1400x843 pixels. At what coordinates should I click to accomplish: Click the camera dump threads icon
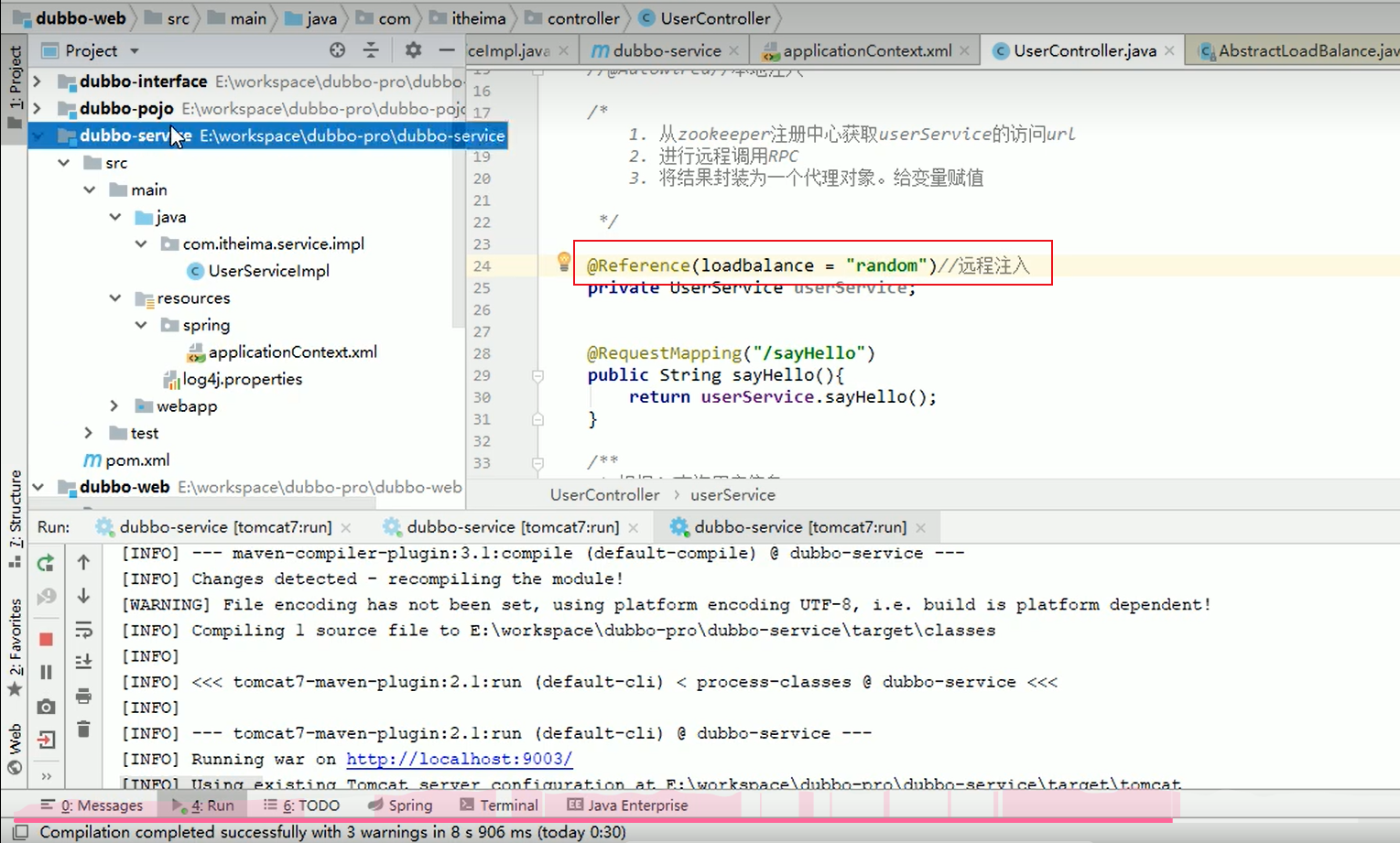46,707
